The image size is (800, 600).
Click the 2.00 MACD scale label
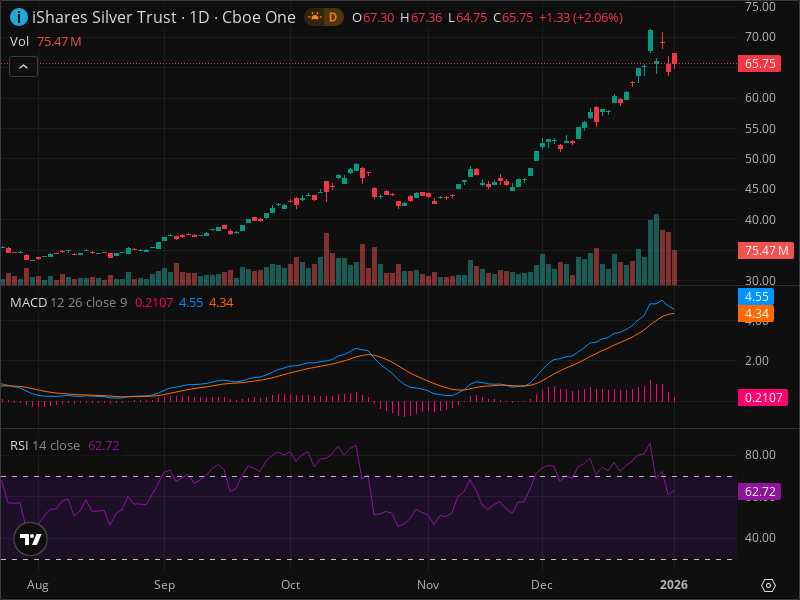point(757,361)
